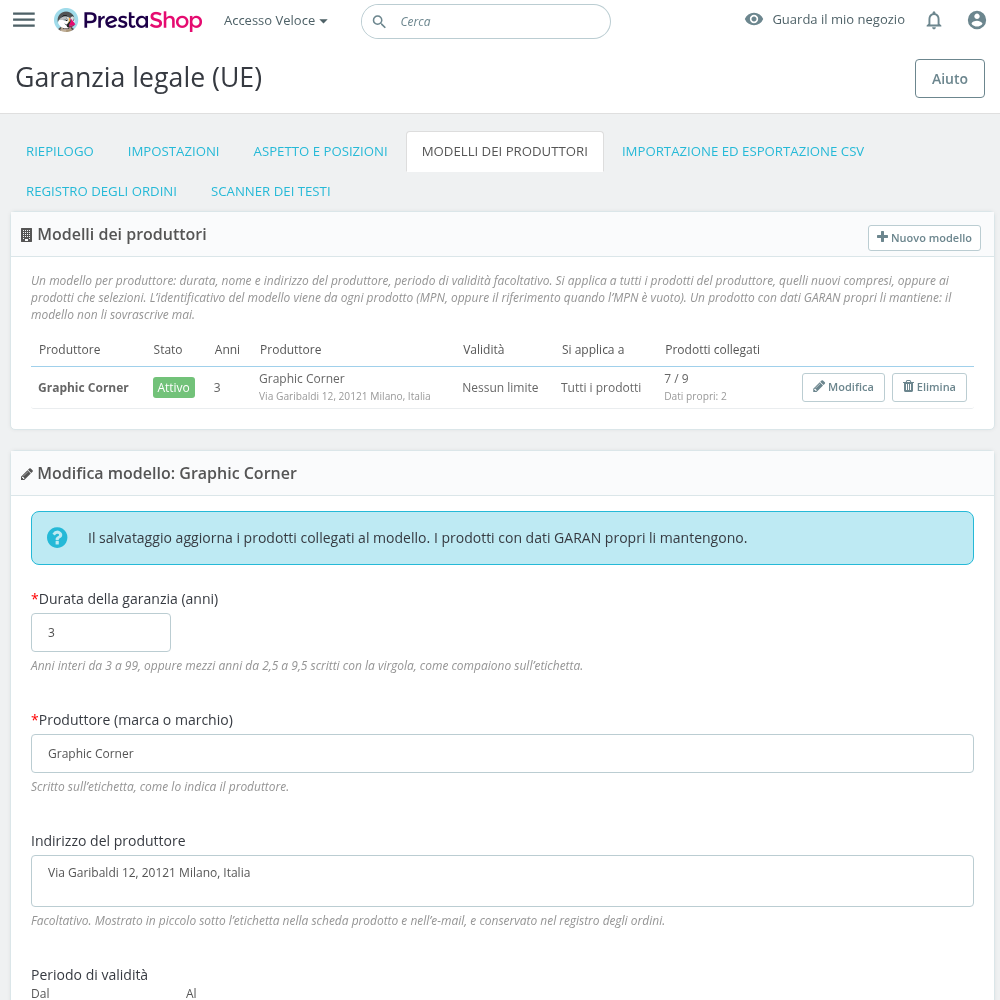Click Modifica for Graphic Corner
The height and width of the screenshot is (1000, 1000).
843,387
